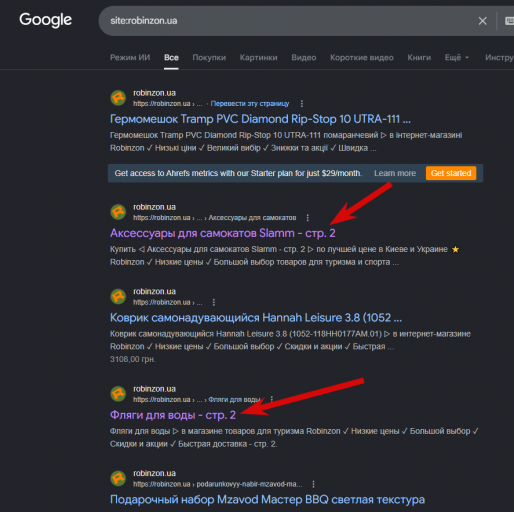Screen dimensions: 514x512
Task: Open Фляги для воды - стр. 2 result
Action: [173, 415]
